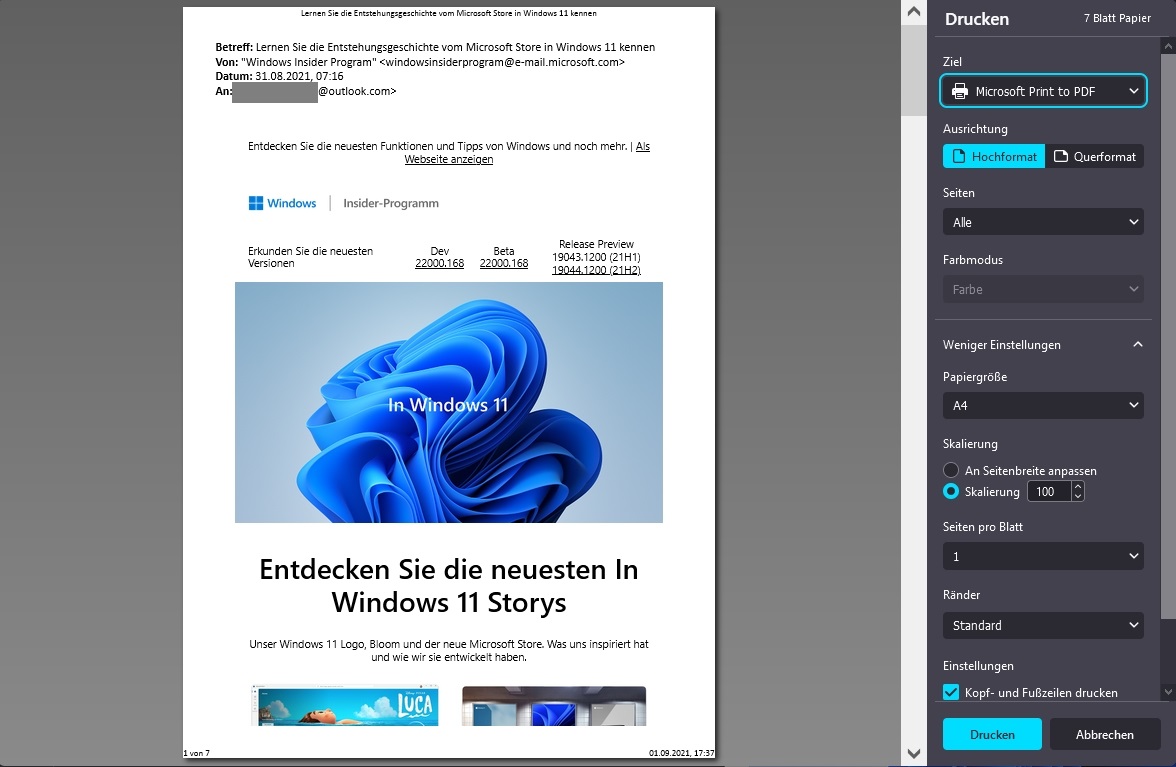Uncheck 'Kopf- und Fußzeilen drucken' checkbox
This screenshot has width=1176, height=767.
tap(952, 692)
